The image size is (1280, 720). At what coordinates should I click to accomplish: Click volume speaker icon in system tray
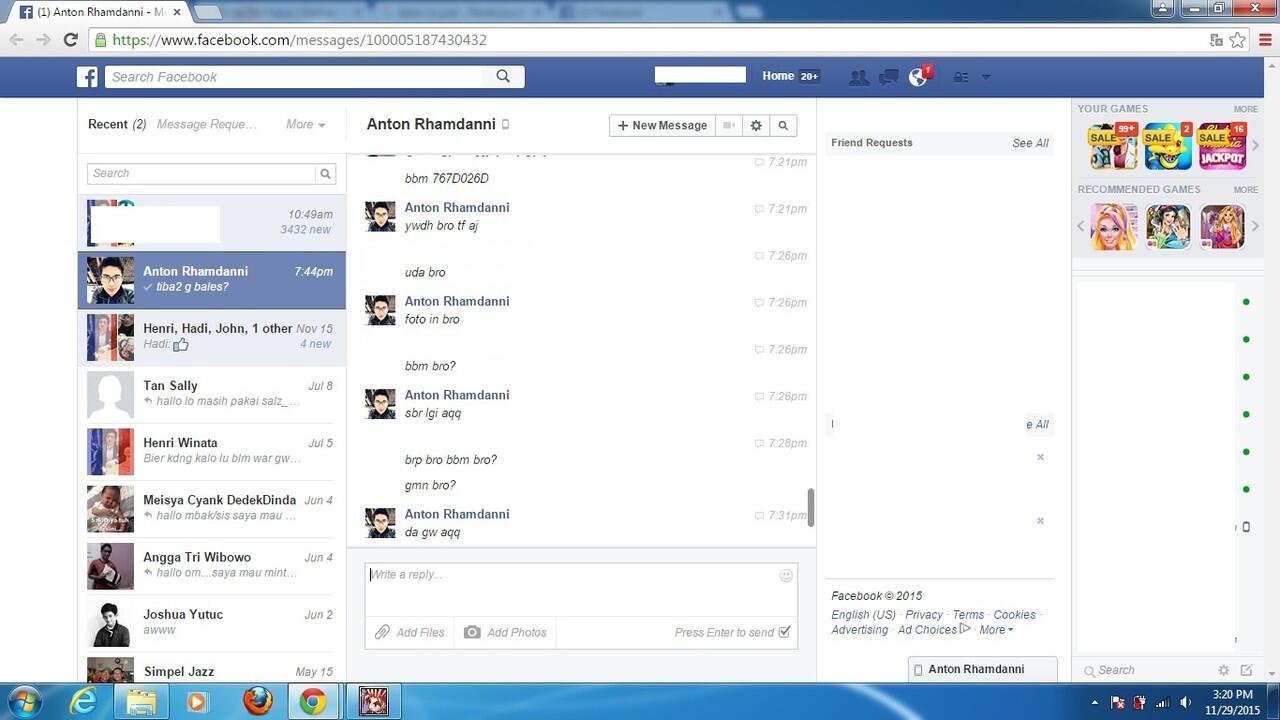[x=1185, y=702]
